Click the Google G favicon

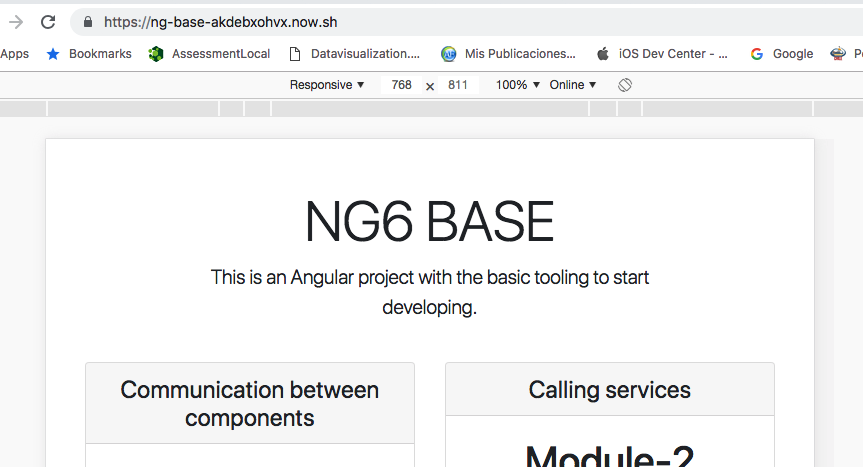(x=757, y=54)
